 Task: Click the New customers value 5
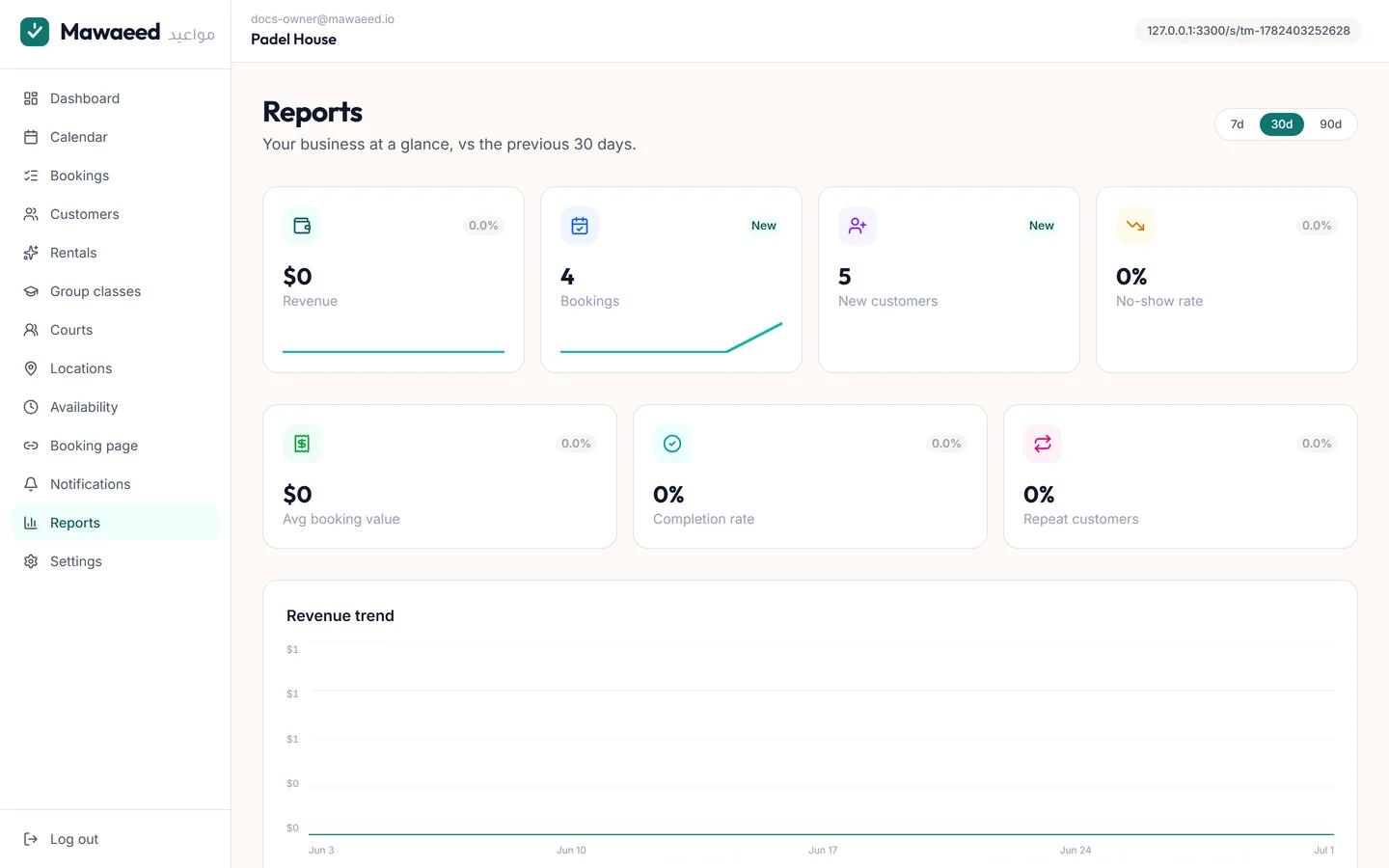coord(845,277)
